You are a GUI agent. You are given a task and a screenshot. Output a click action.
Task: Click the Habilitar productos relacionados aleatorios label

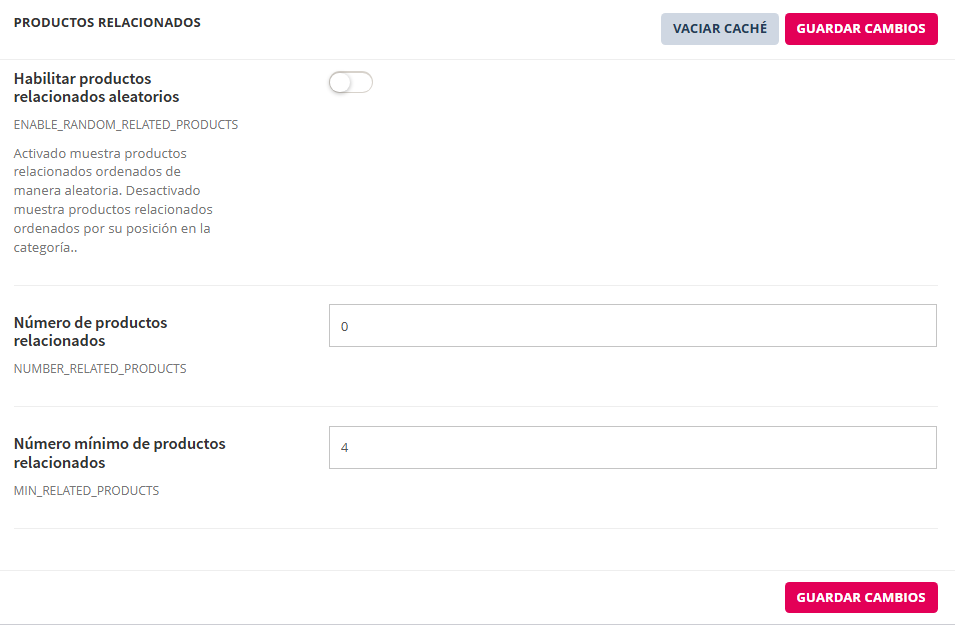[x=96, y=88]
